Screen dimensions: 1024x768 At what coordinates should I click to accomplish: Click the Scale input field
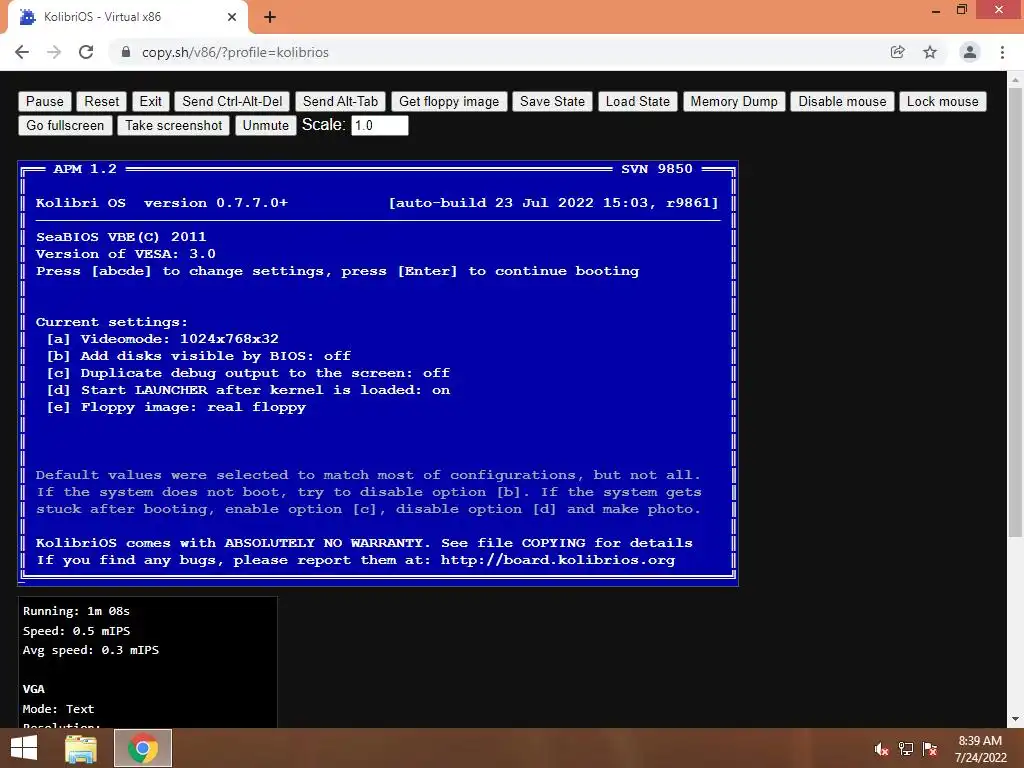pyautogui.click(x=380, y=125)
